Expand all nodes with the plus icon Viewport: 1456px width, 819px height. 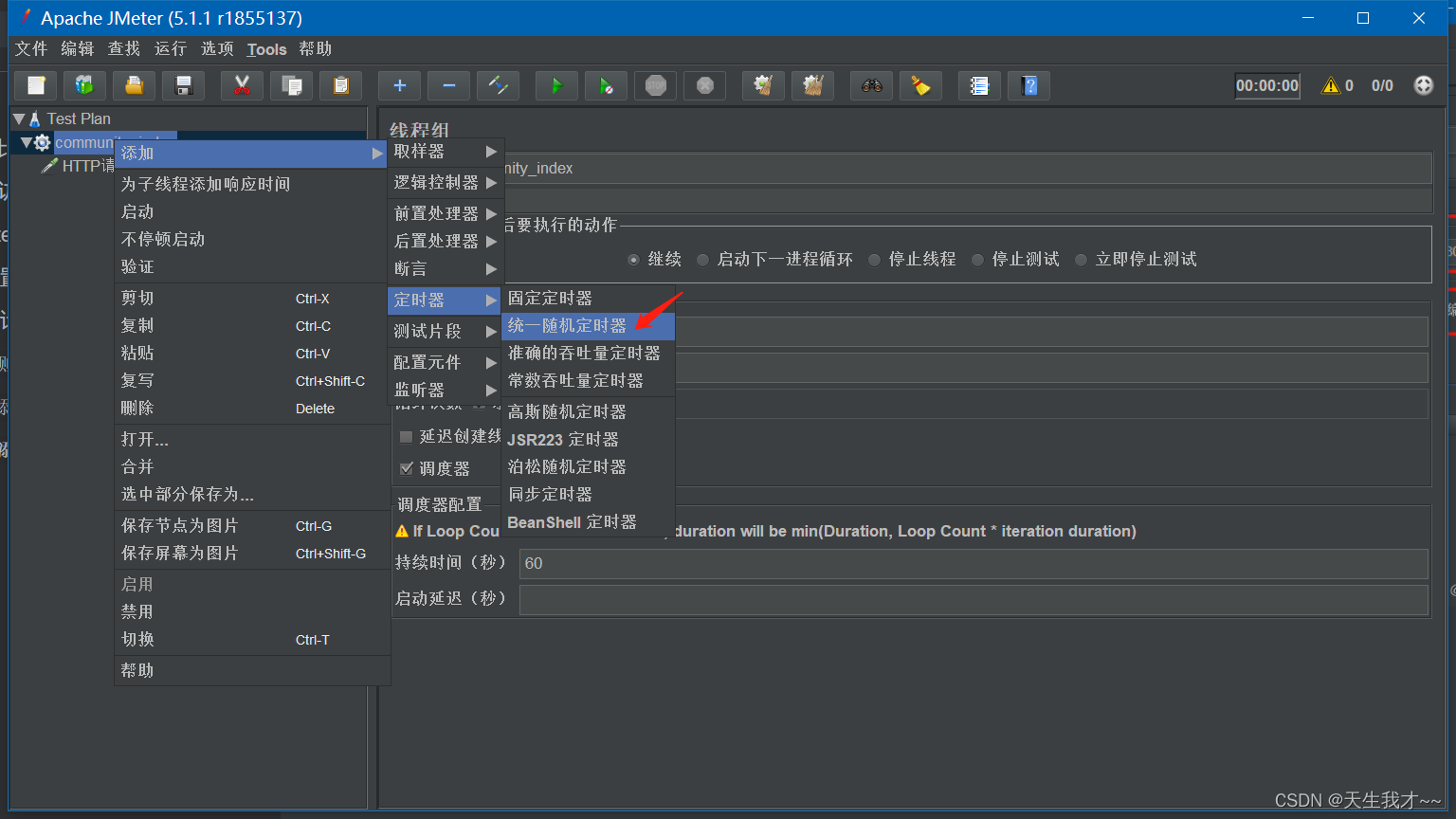[400, 86]
